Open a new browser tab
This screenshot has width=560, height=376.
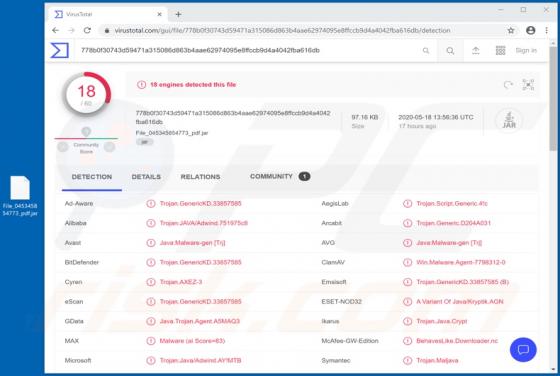click(178, 14)
